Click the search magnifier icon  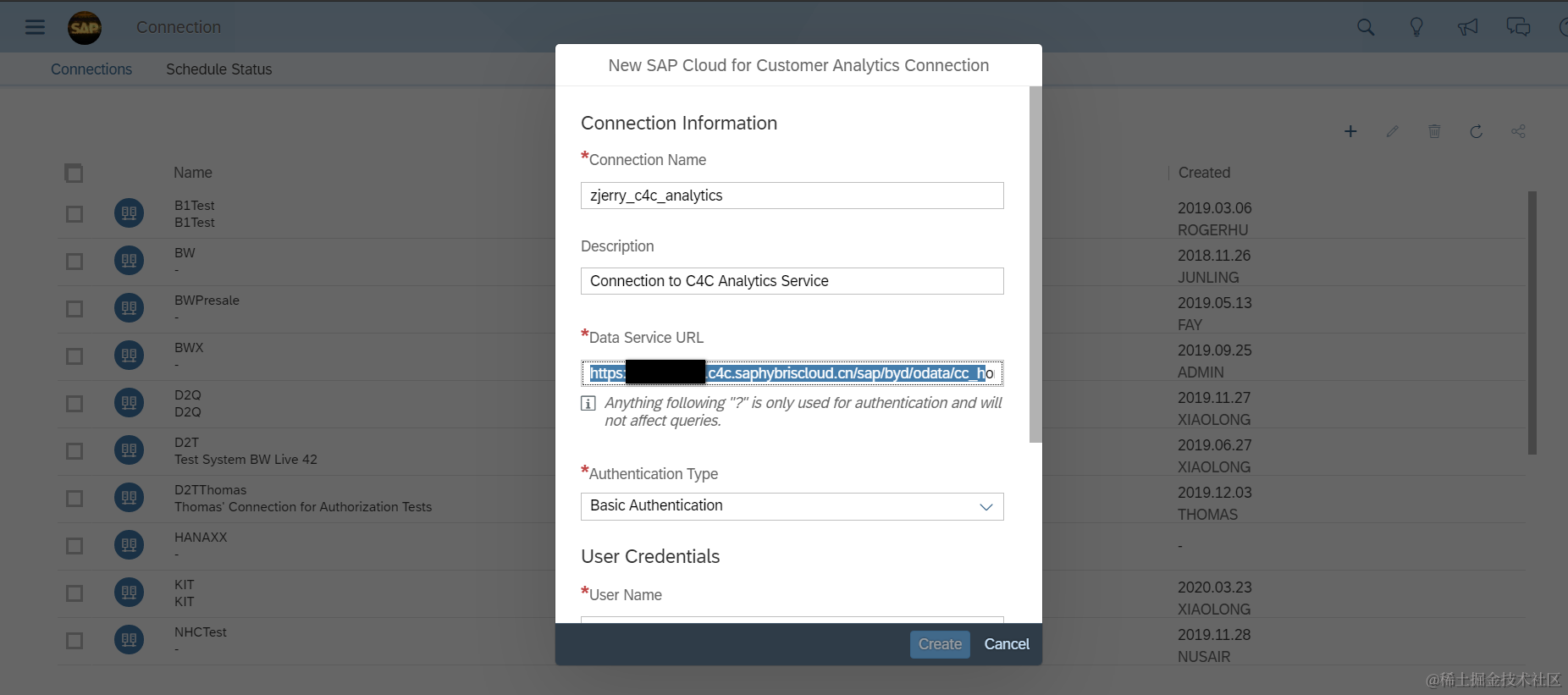point(1366,27)
